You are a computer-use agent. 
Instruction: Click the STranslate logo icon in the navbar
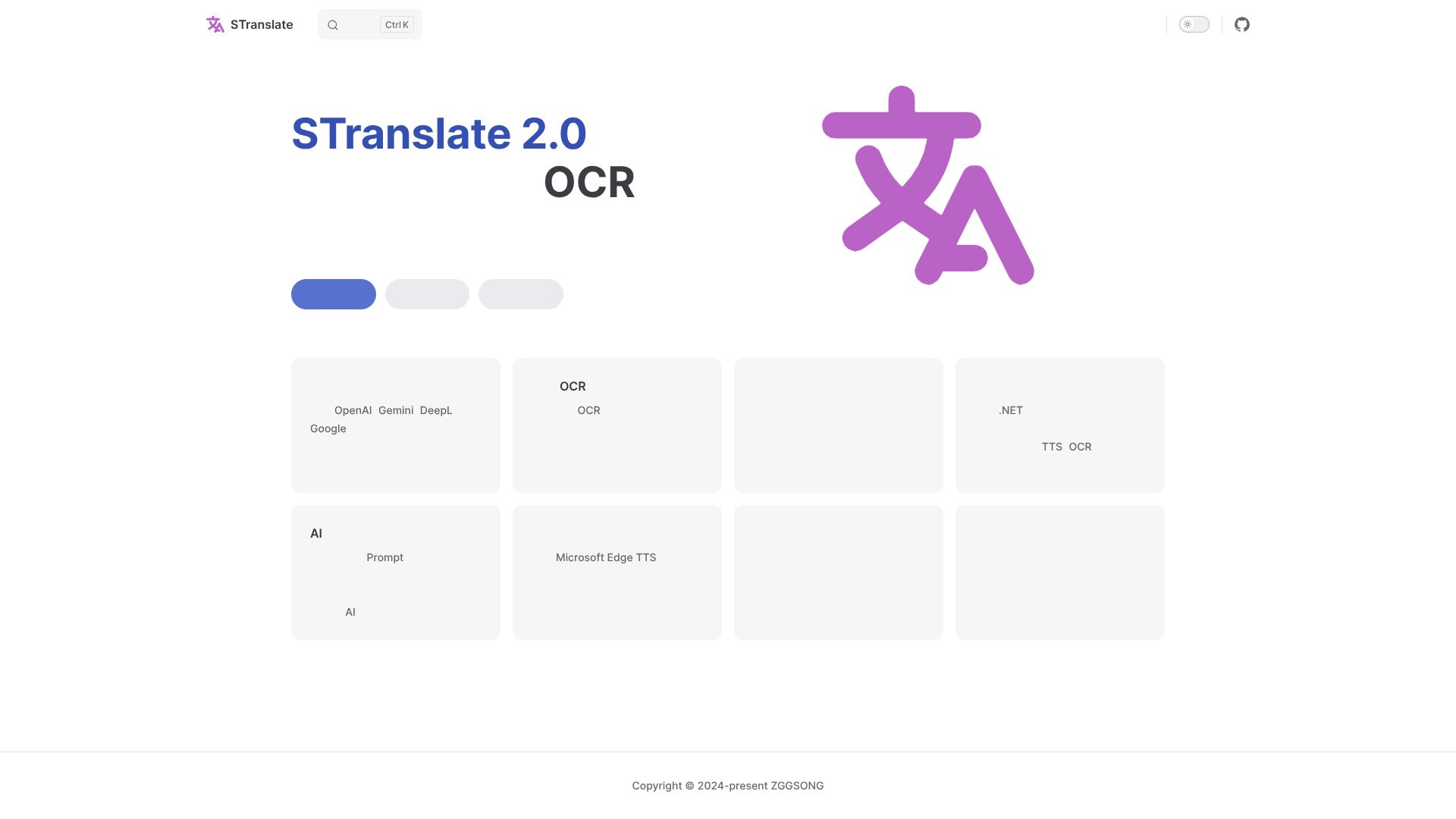(215, 24)
